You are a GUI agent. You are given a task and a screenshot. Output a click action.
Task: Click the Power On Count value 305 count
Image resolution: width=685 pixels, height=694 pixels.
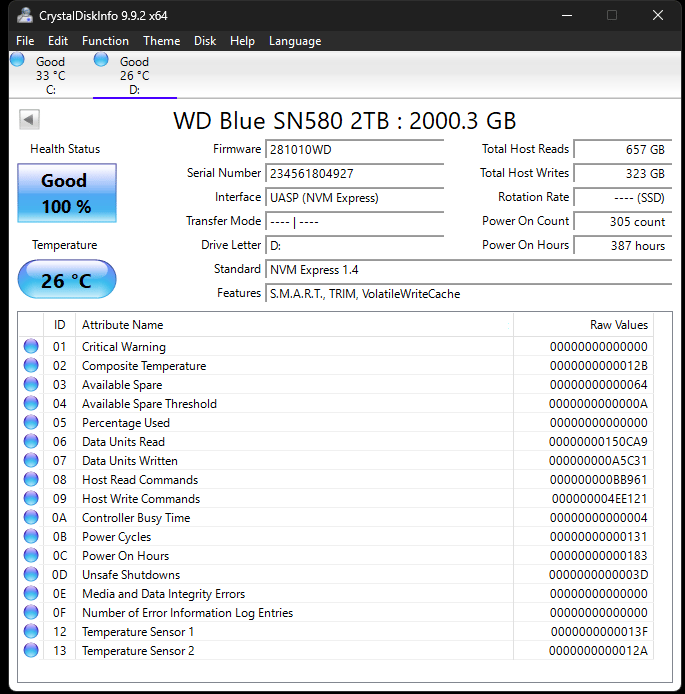click(623, 221)
